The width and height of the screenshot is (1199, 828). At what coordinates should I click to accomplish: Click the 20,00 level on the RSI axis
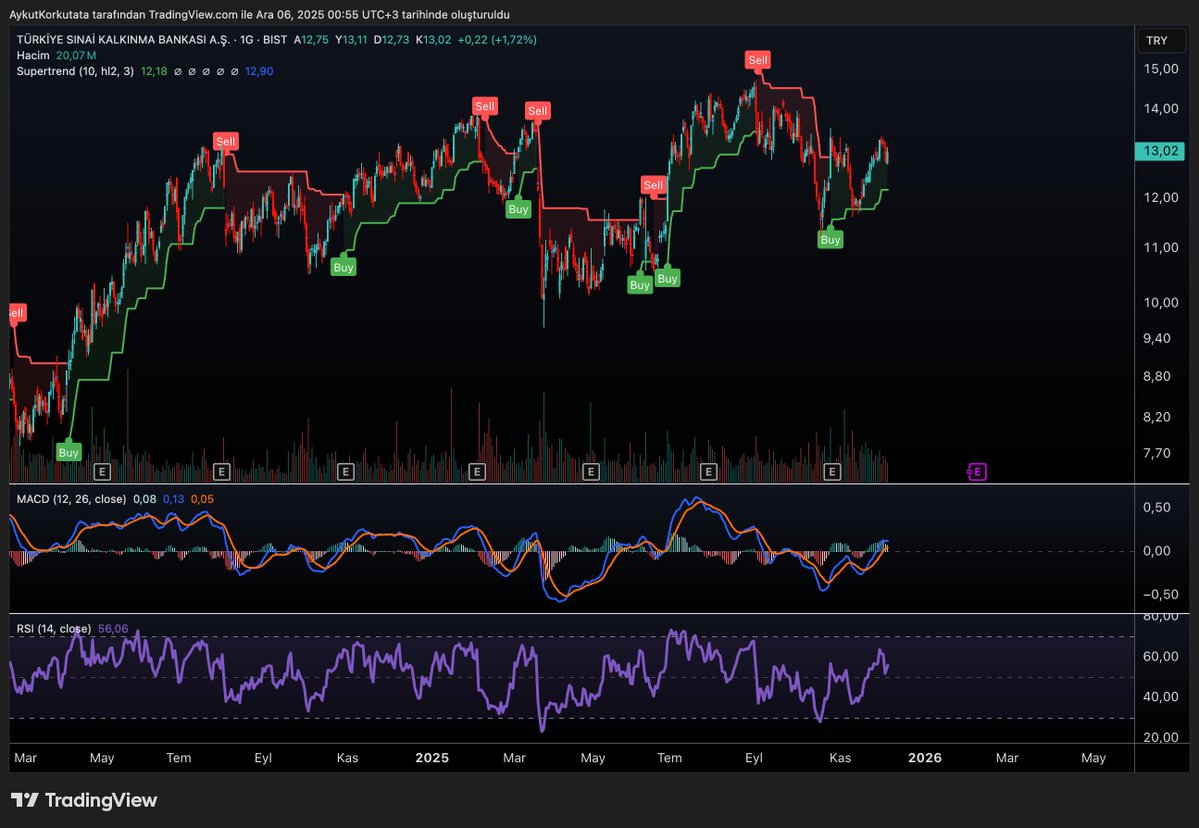(1161, 738)
